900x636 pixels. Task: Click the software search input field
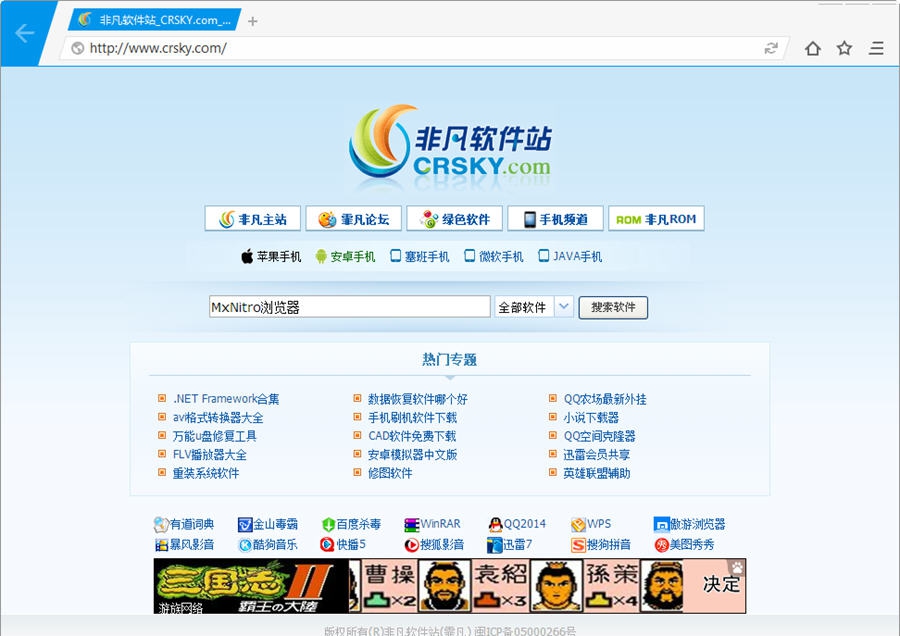tap(350, 307)
